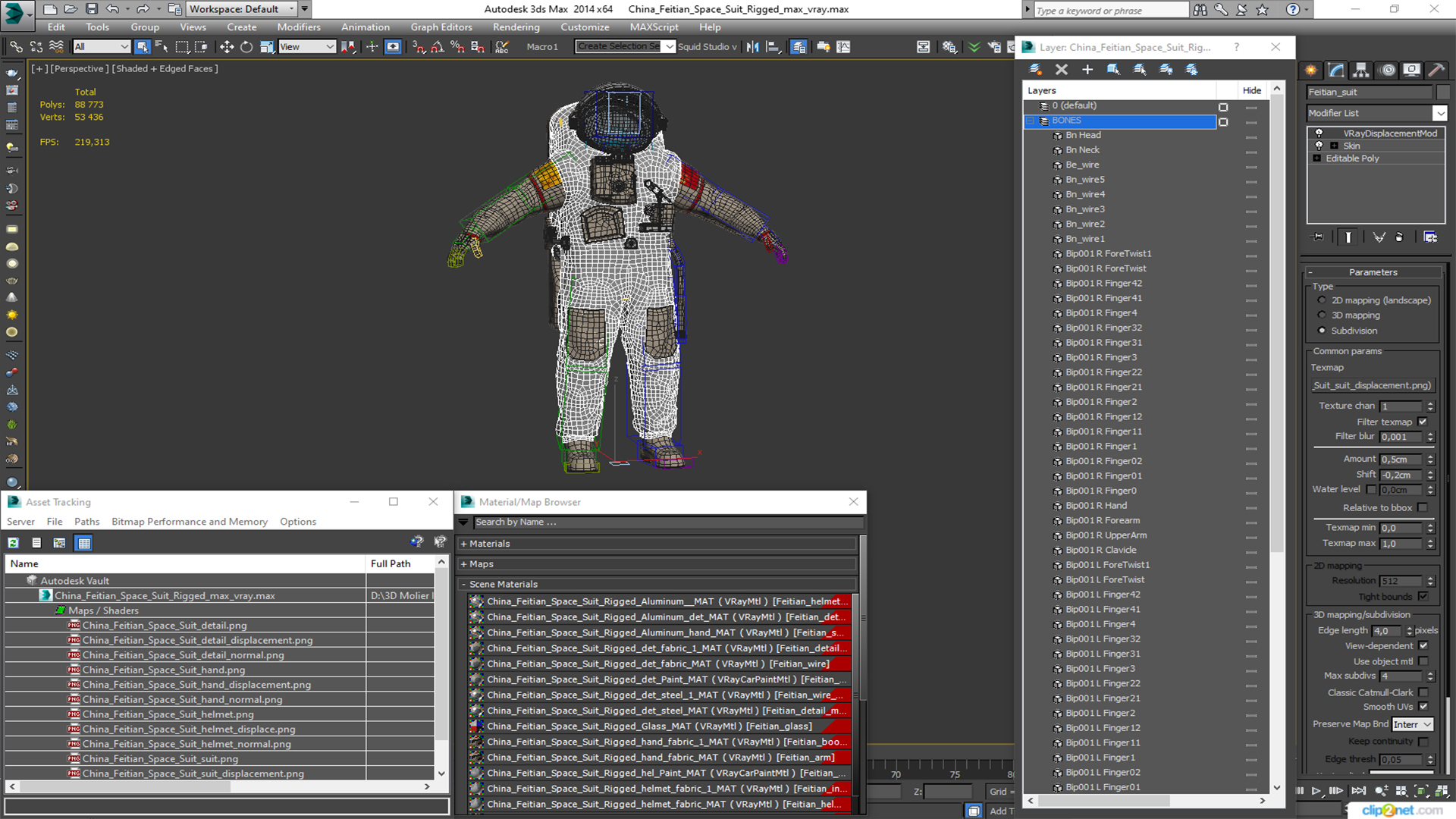Image resolution: width=1456 pixels, height=819 pixels.
Task: Click Configure Modifier Sets icon
Action: click(x=1430, y=237)
